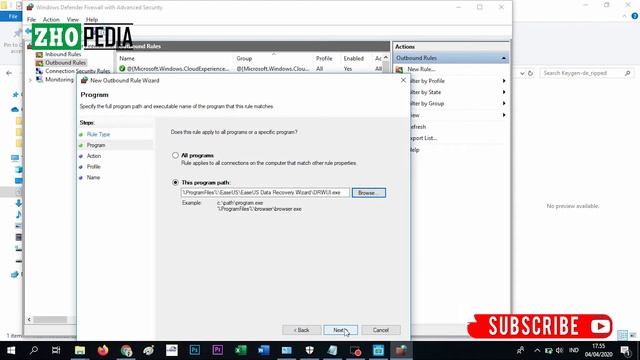Select Inbound Rules in firewall tree
Screen dimensions: 640x360
pyautogui.click(x=63, y=54)
